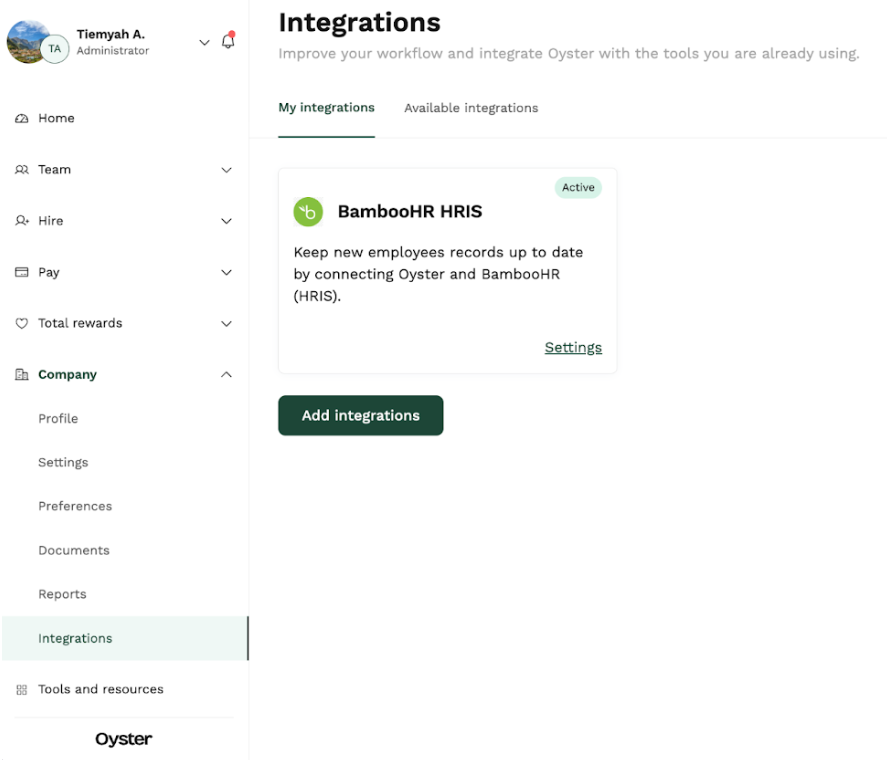Open Settings for the BambooHR integration
This screenshot has height=770, width=887.
572,347
